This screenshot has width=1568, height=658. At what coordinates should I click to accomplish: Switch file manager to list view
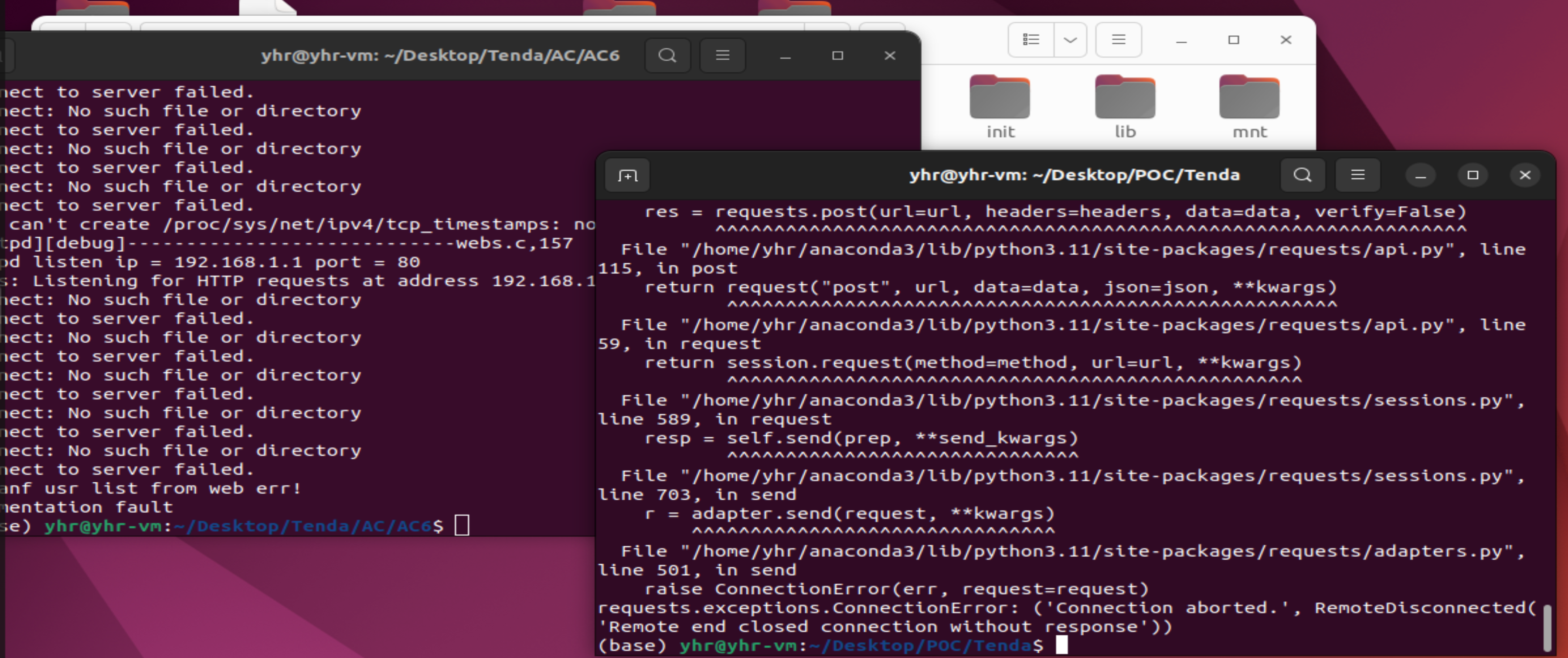click(x=1031, y=40)
